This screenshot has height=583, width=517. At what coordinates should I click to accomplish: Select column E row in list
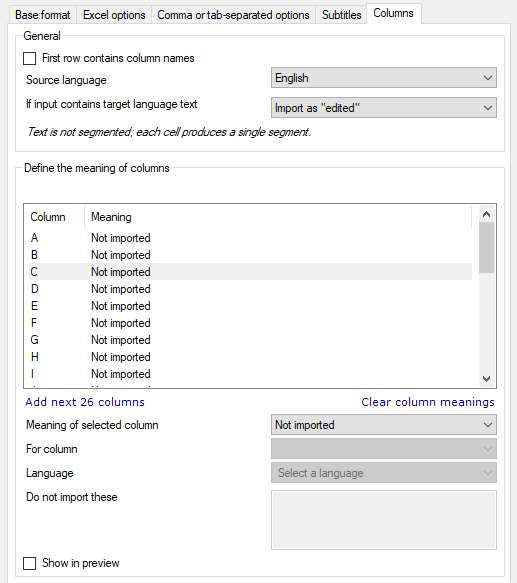250,306
